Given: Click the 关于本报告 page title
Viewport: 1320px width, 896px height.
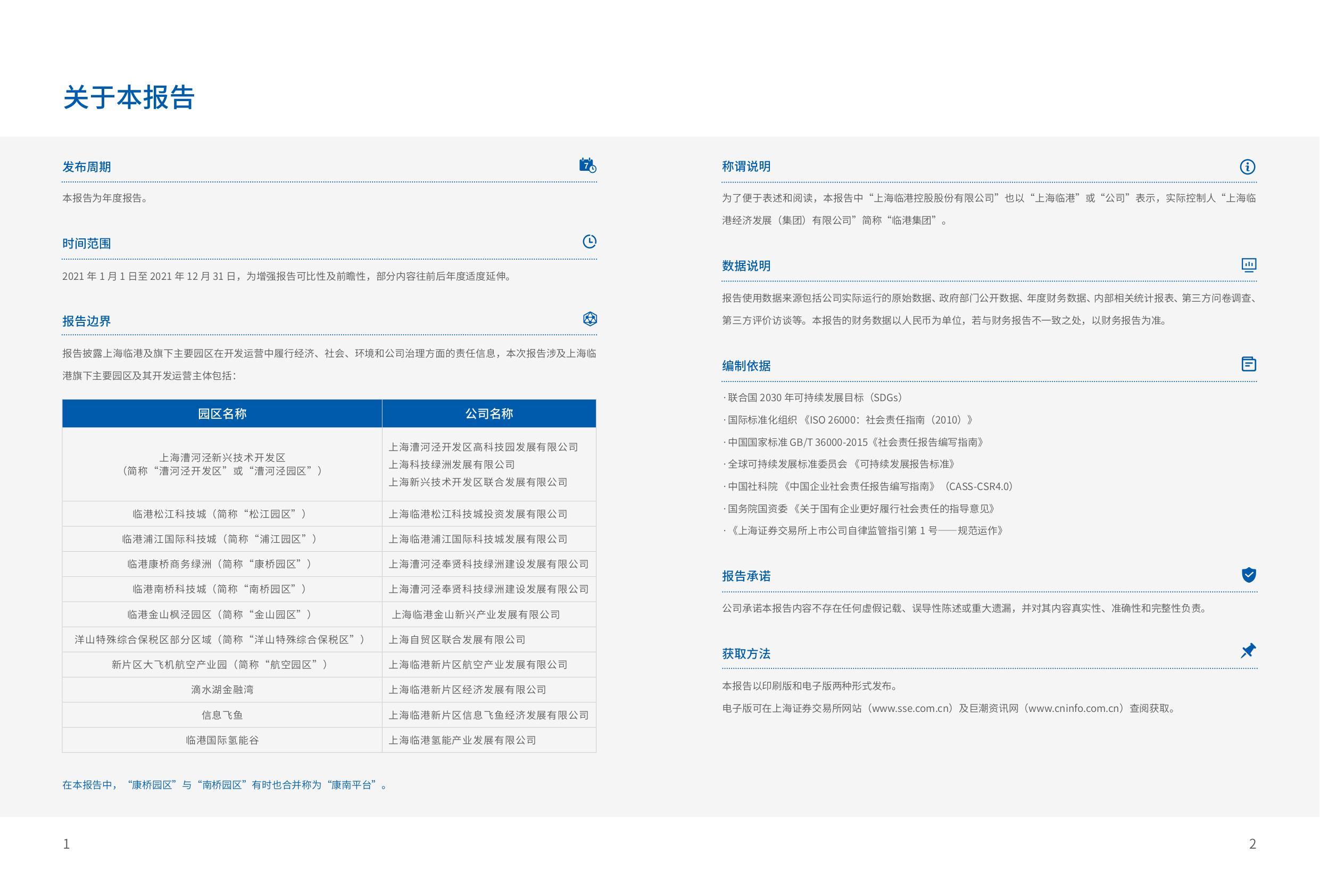Looking at the screenshot, I should (x=129, y=97).
